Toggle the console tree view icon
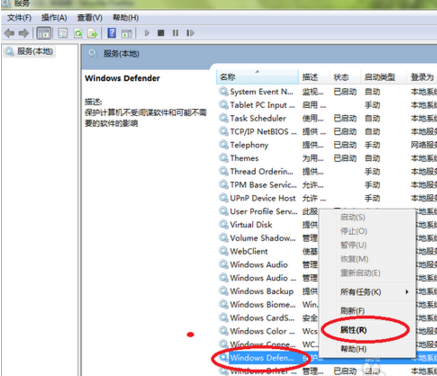437x376 pixels. pos(44,33)
